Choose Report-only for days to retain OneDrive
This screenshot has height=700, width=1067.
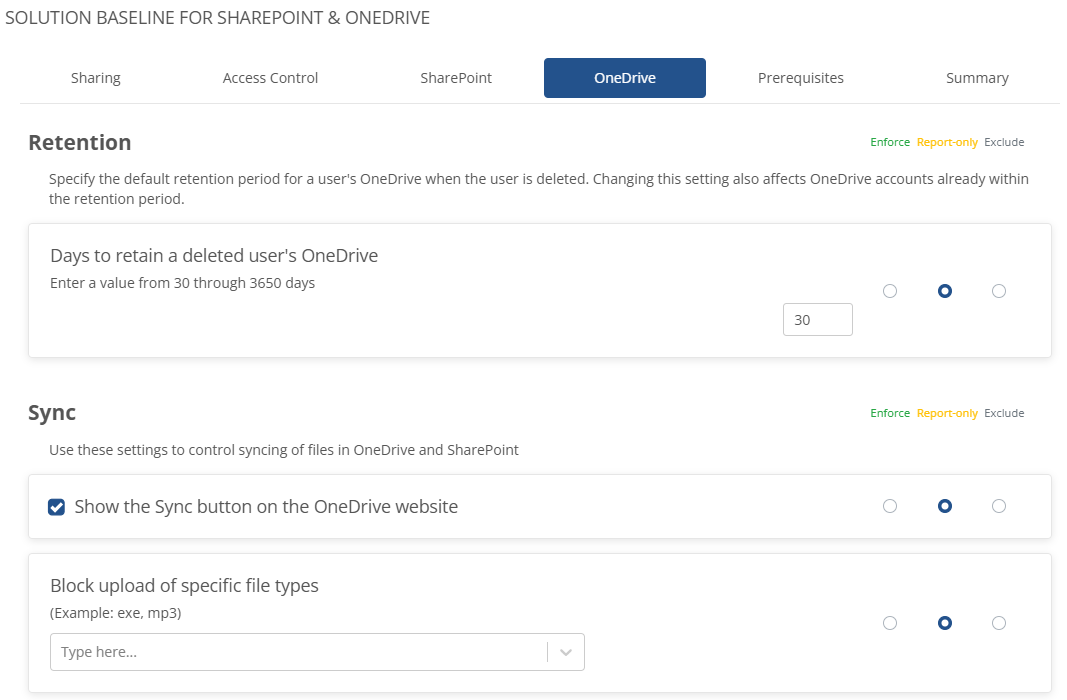pyautogui.click(x=945, y=291)
